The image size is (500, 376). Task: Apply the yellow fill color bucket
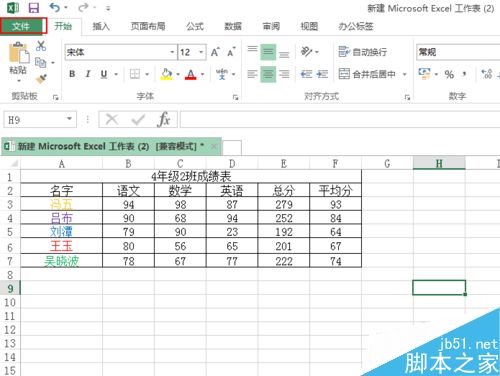[166, 74]
